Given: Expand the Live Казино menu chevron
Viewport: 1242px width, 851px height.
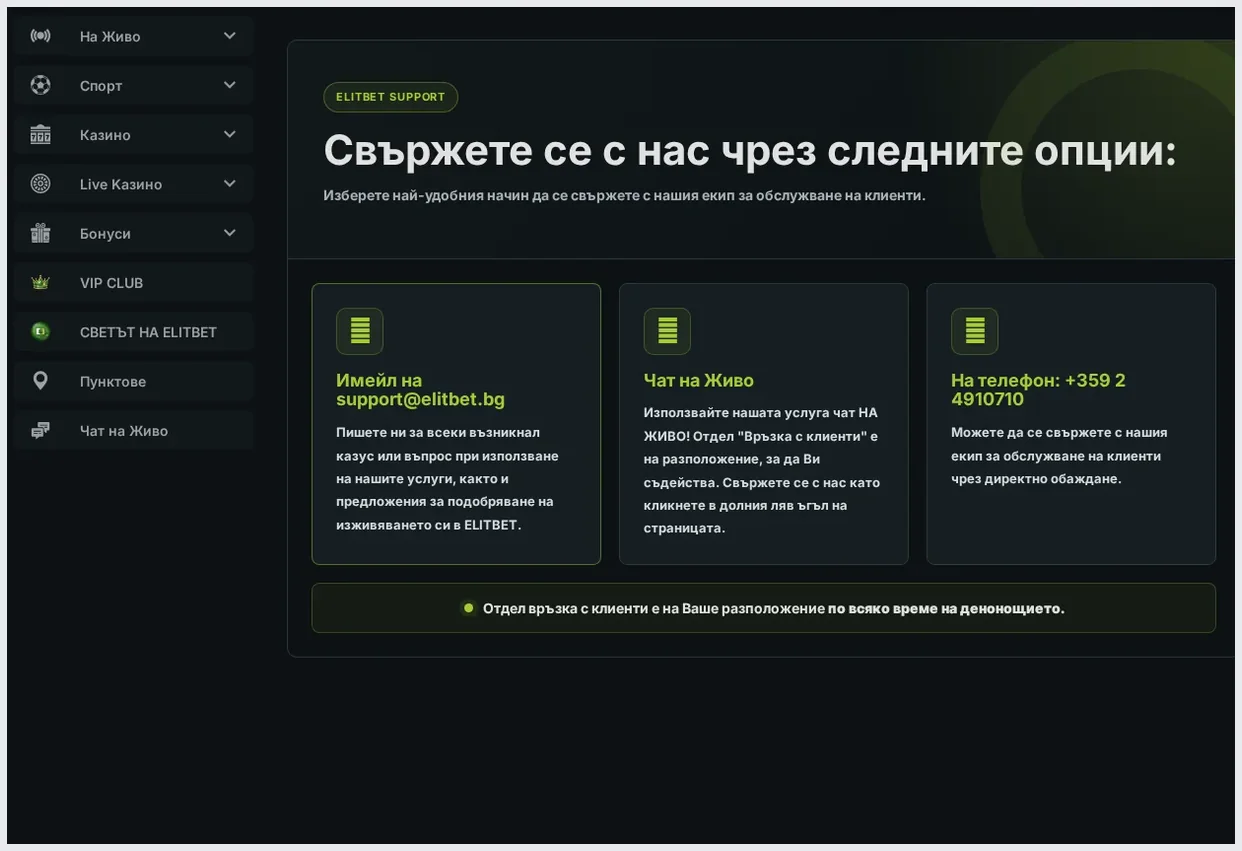Looking at the screenshot, I should tap(230, 183).
